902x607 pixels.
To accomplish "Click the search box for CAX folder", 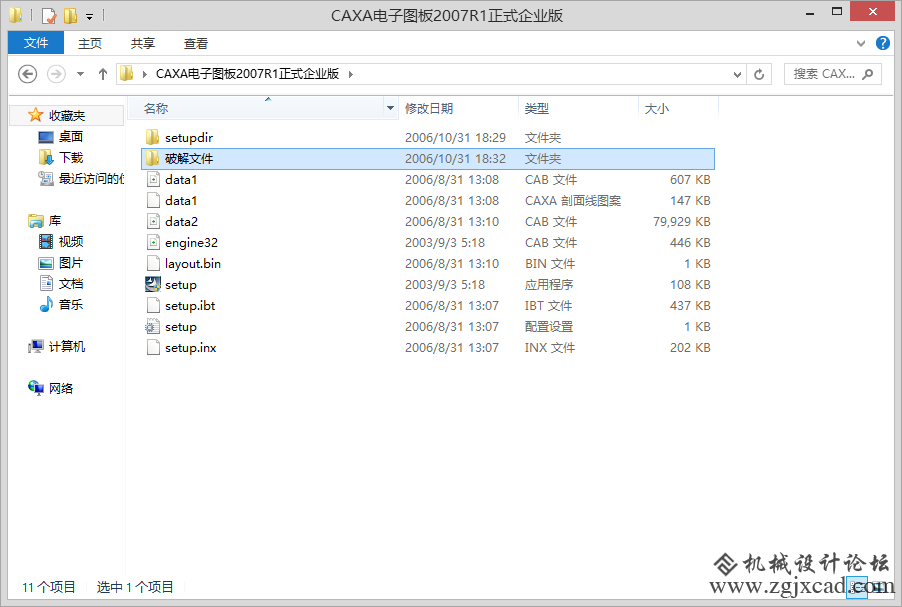I will tap(832, 74).
